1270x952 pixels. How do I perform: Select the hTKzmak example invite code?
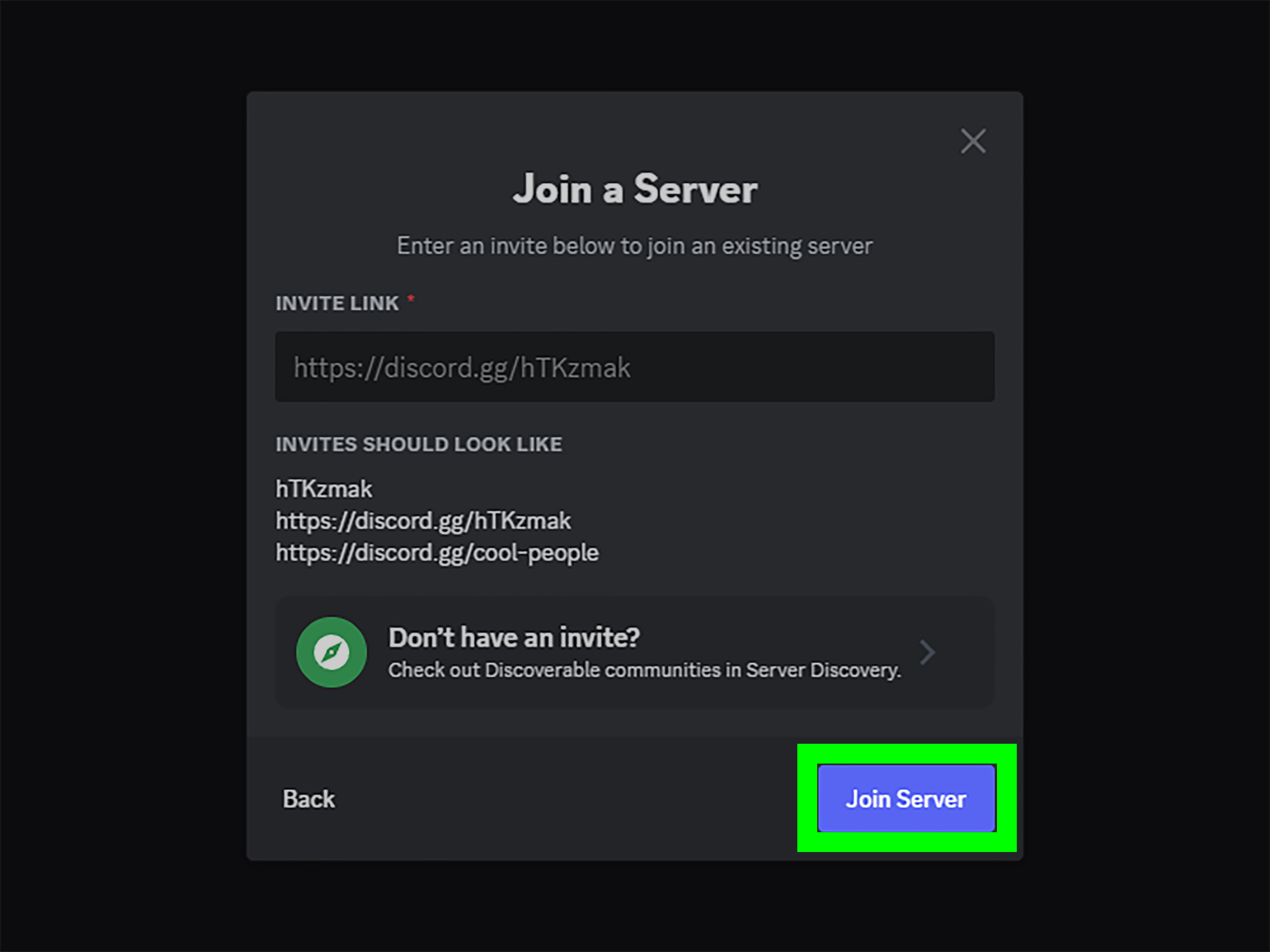tap(323, 488)
